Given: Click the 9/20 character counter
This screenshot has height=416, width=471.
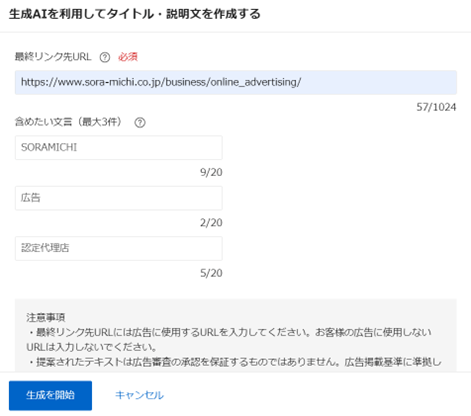Looking at the screenshot, I should pos(211,172).
